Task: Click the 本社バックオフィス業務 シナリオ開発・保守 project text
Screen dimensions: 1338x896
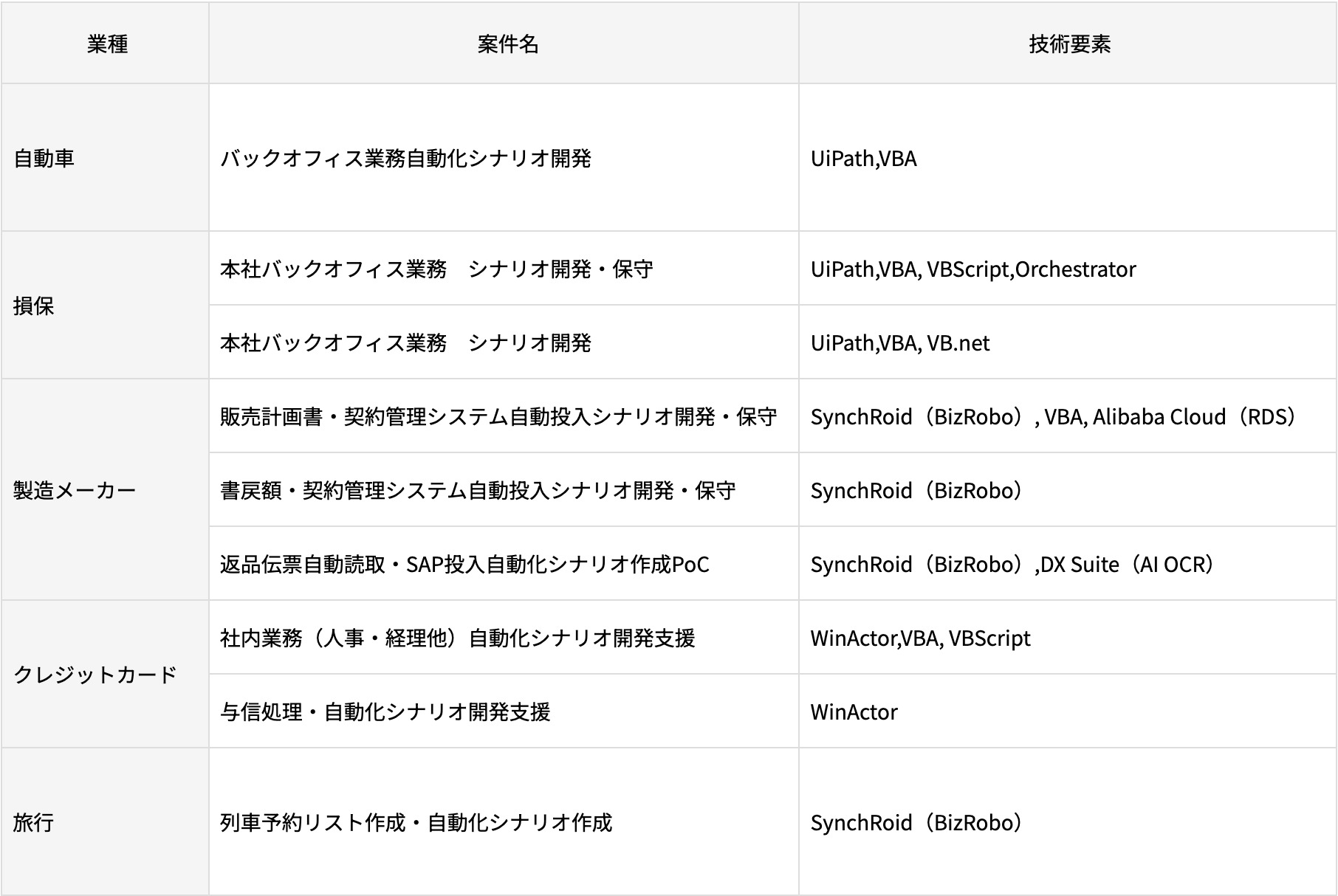Action: pyautogui.click(x=436, y=269)
